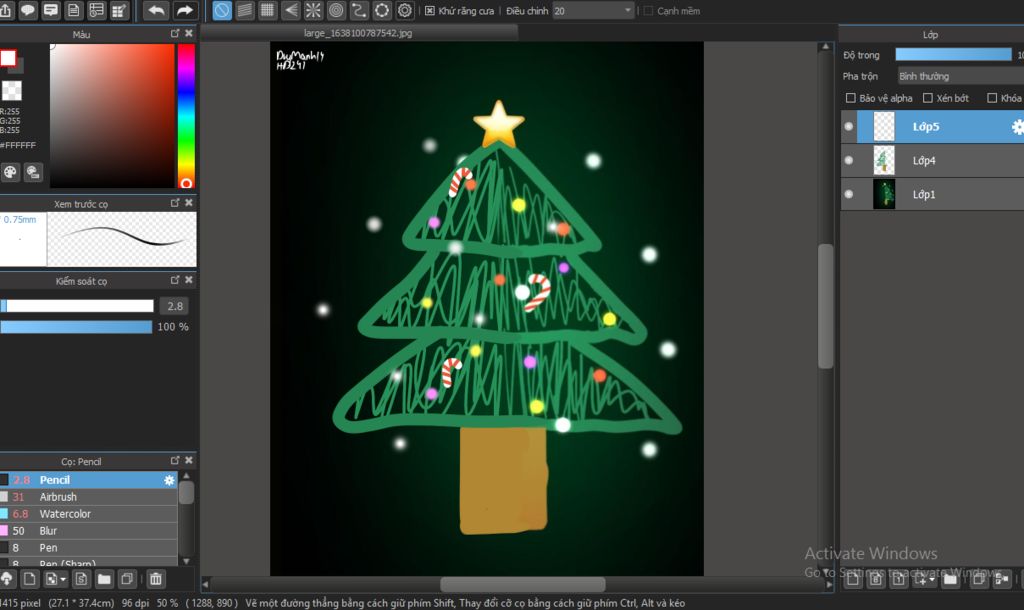Screen dimensions: 1024x610
Task: Click the document page icon in toolbar
Action: click(73, 10)
